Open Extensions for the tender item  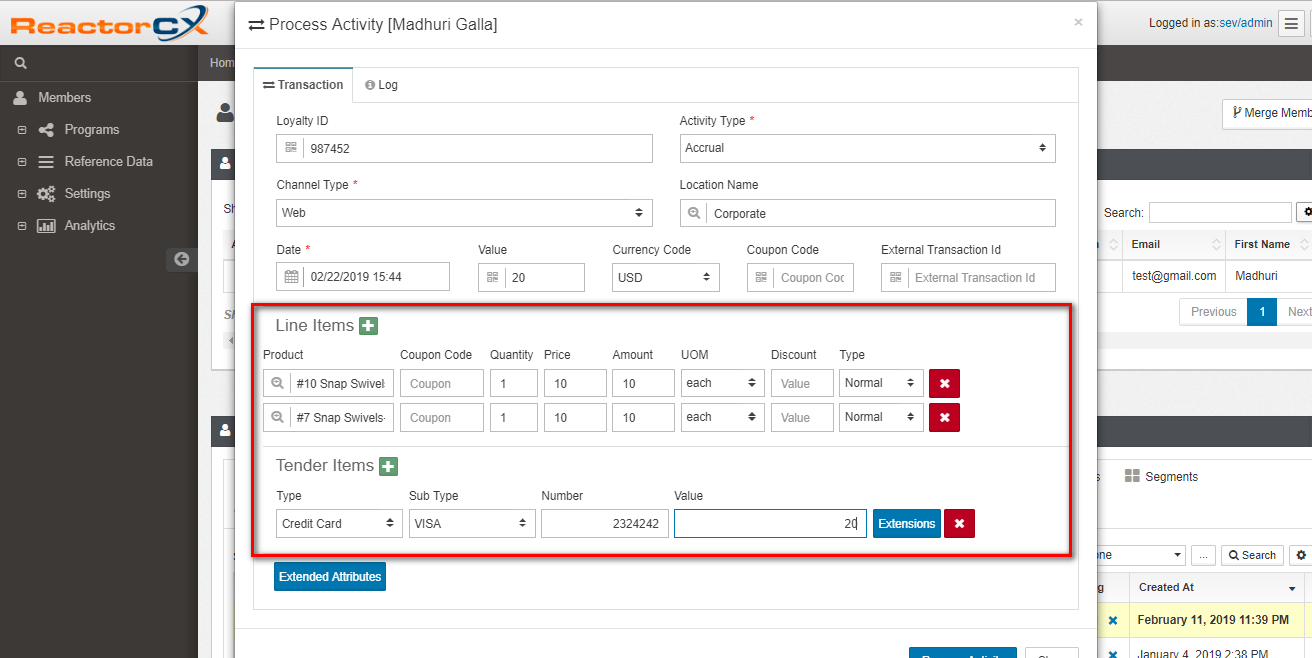pos(906,524)
